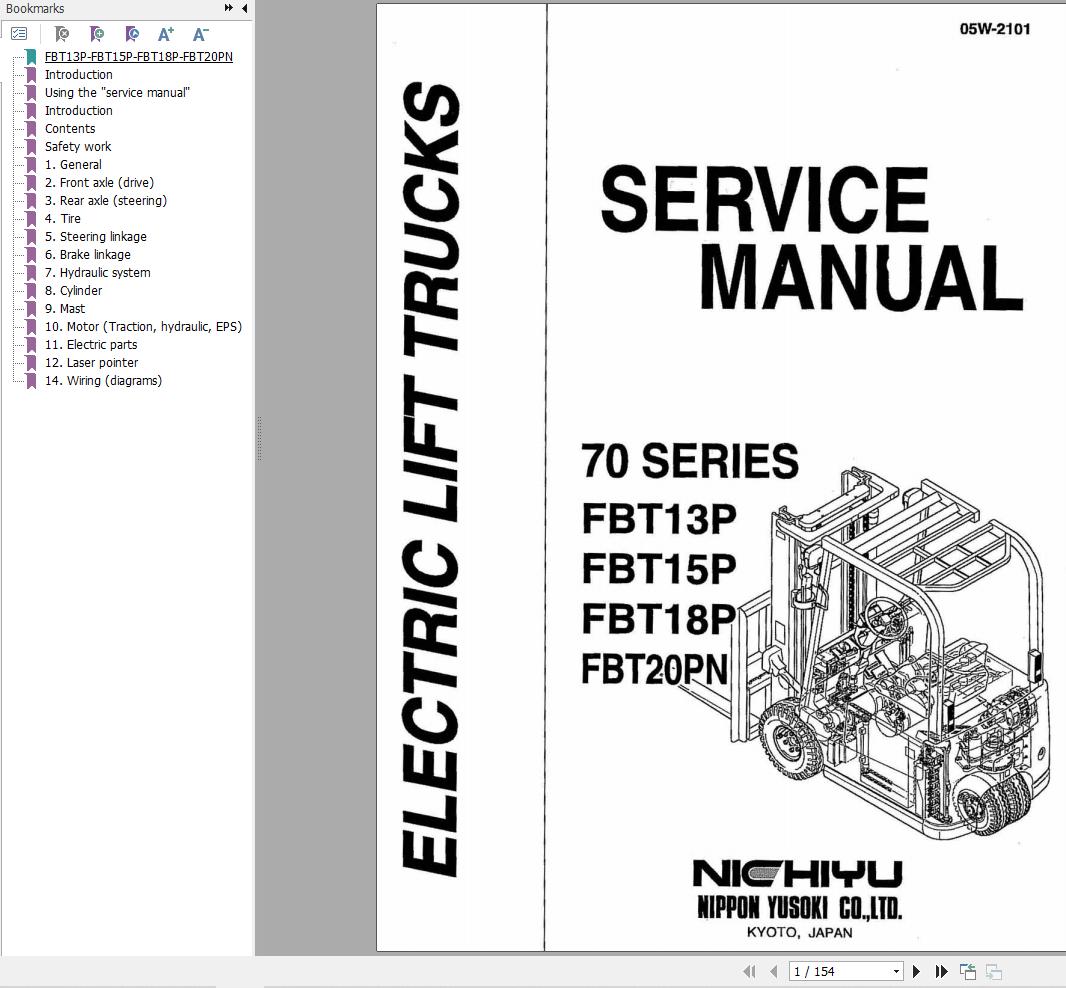1066x988 pixels.
Task: Go to the next page arrow
Action: pos(917,971)
